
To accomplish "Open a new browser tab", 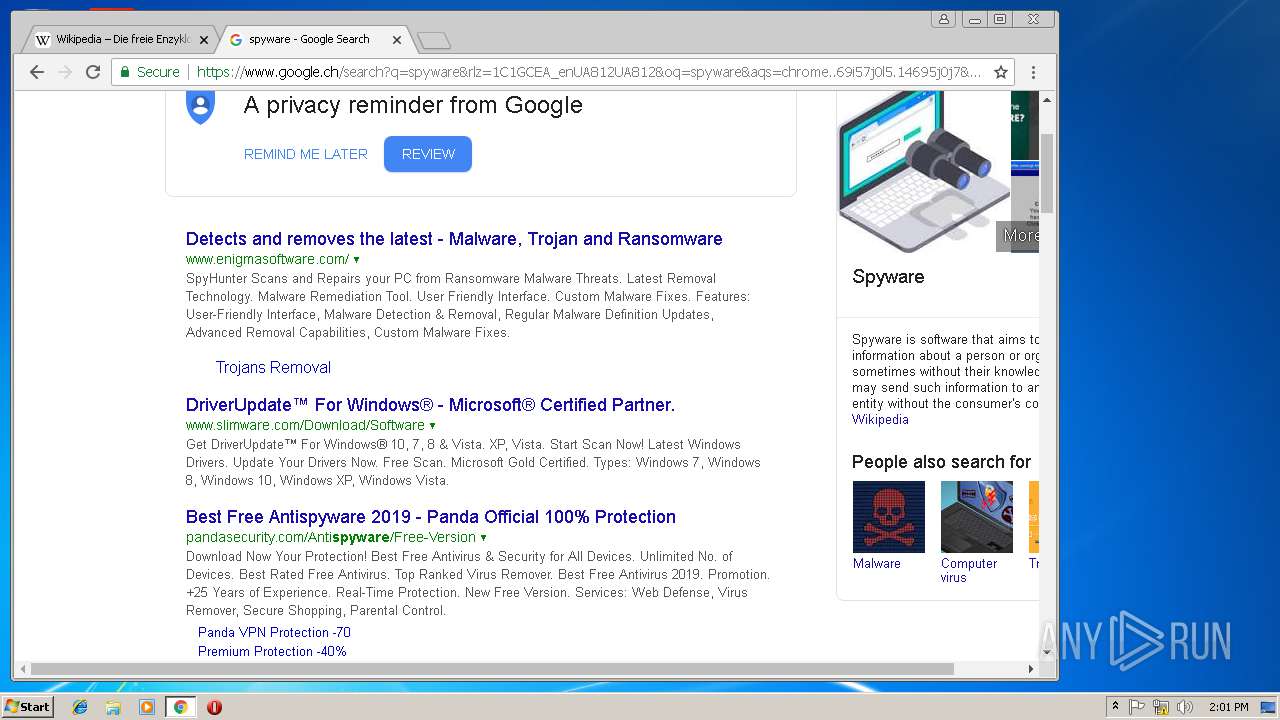I will (434, 40).
